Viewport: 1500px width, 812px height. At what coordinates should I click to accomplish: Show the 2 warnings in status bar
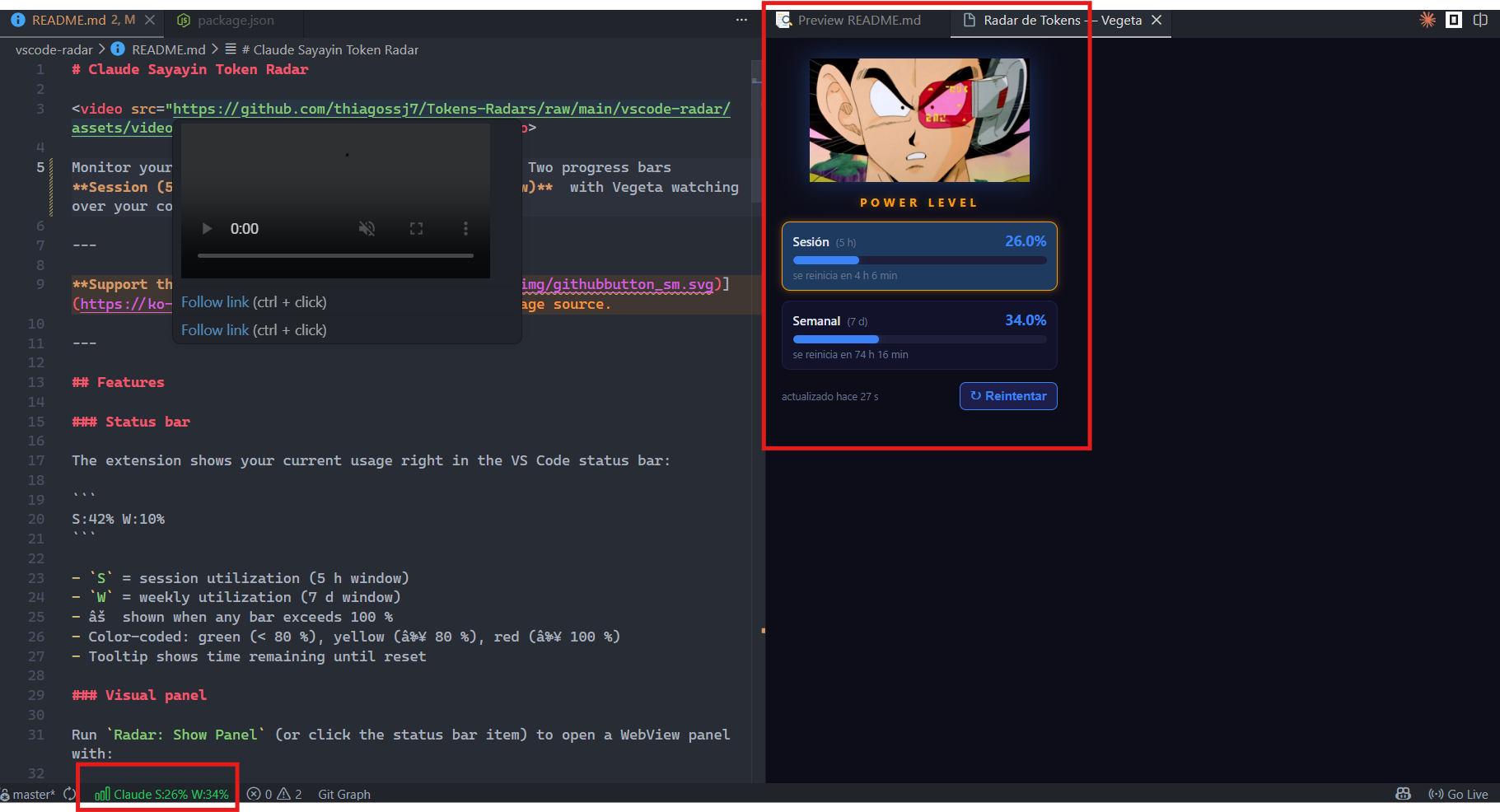click(x=290, y=794)
